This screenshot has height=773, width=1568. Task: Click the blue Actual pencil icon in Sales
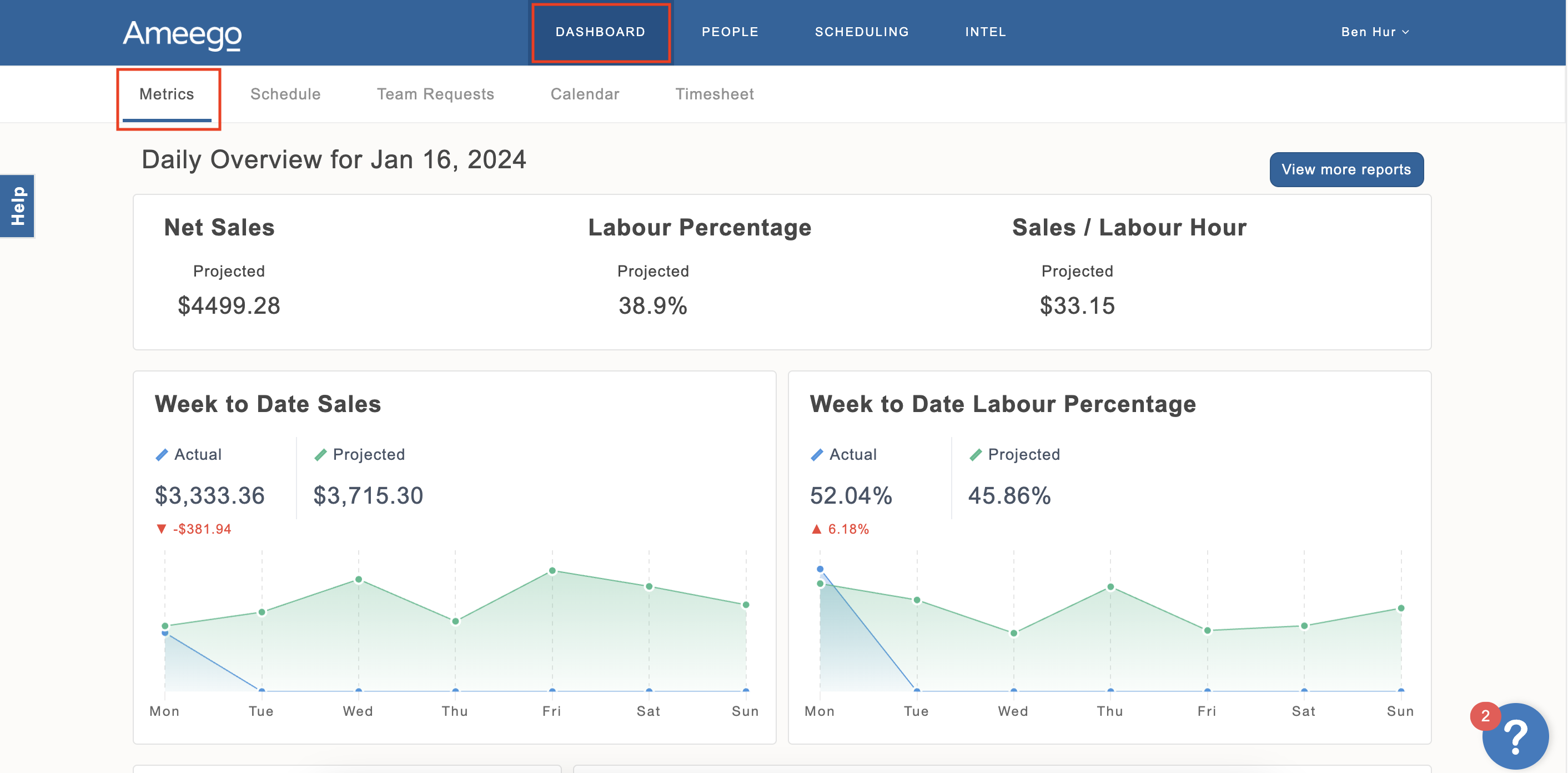162,455
